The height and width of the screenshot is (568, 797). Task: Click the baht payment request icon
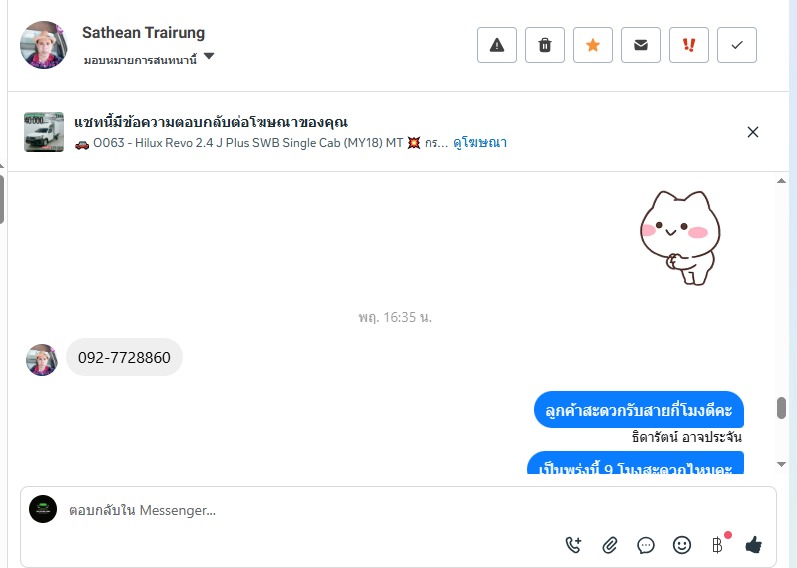718,545
